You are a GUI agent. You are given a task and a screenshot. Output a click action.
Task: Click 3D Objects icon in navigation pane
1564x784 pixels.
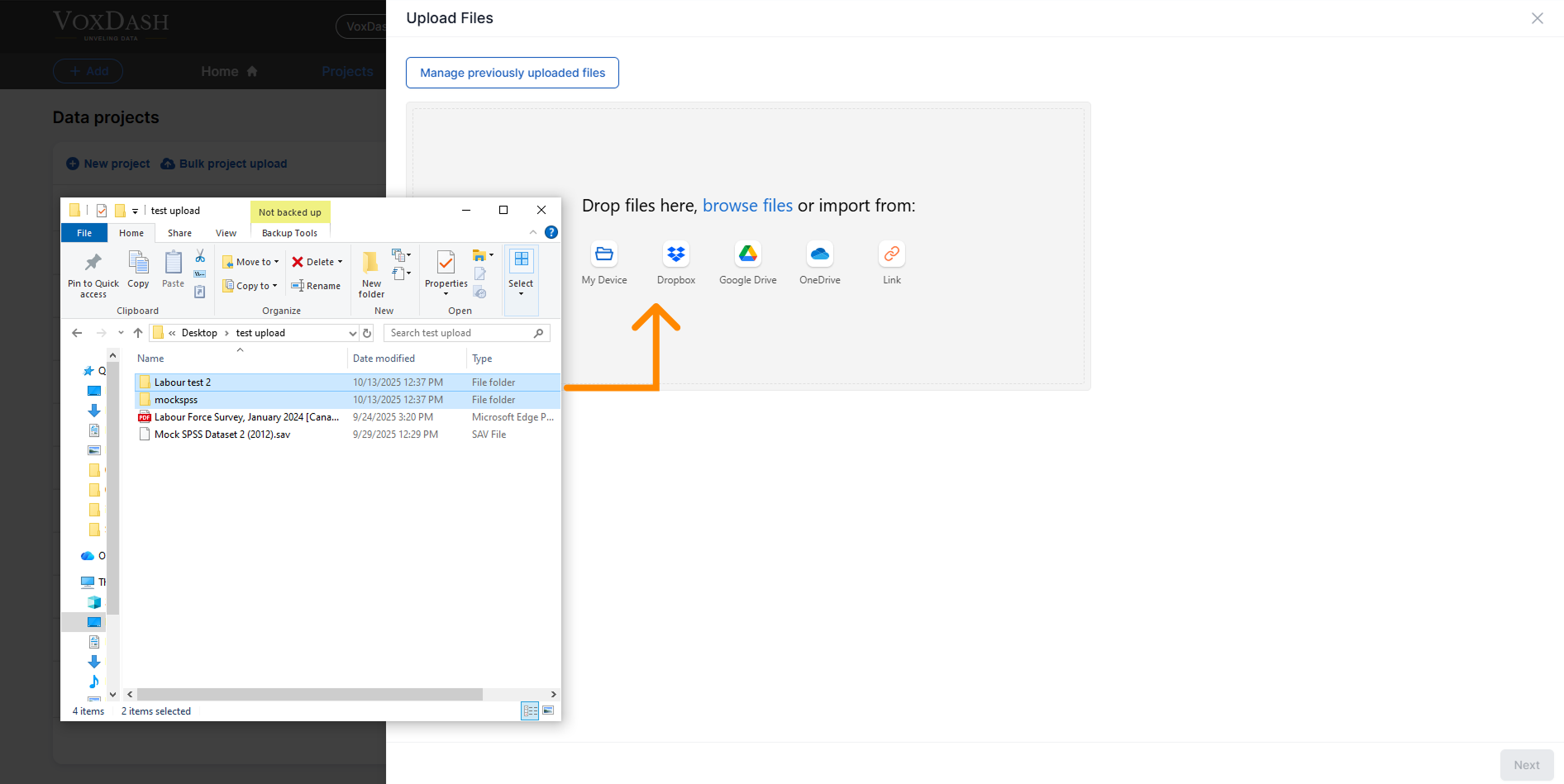point(94,602)
